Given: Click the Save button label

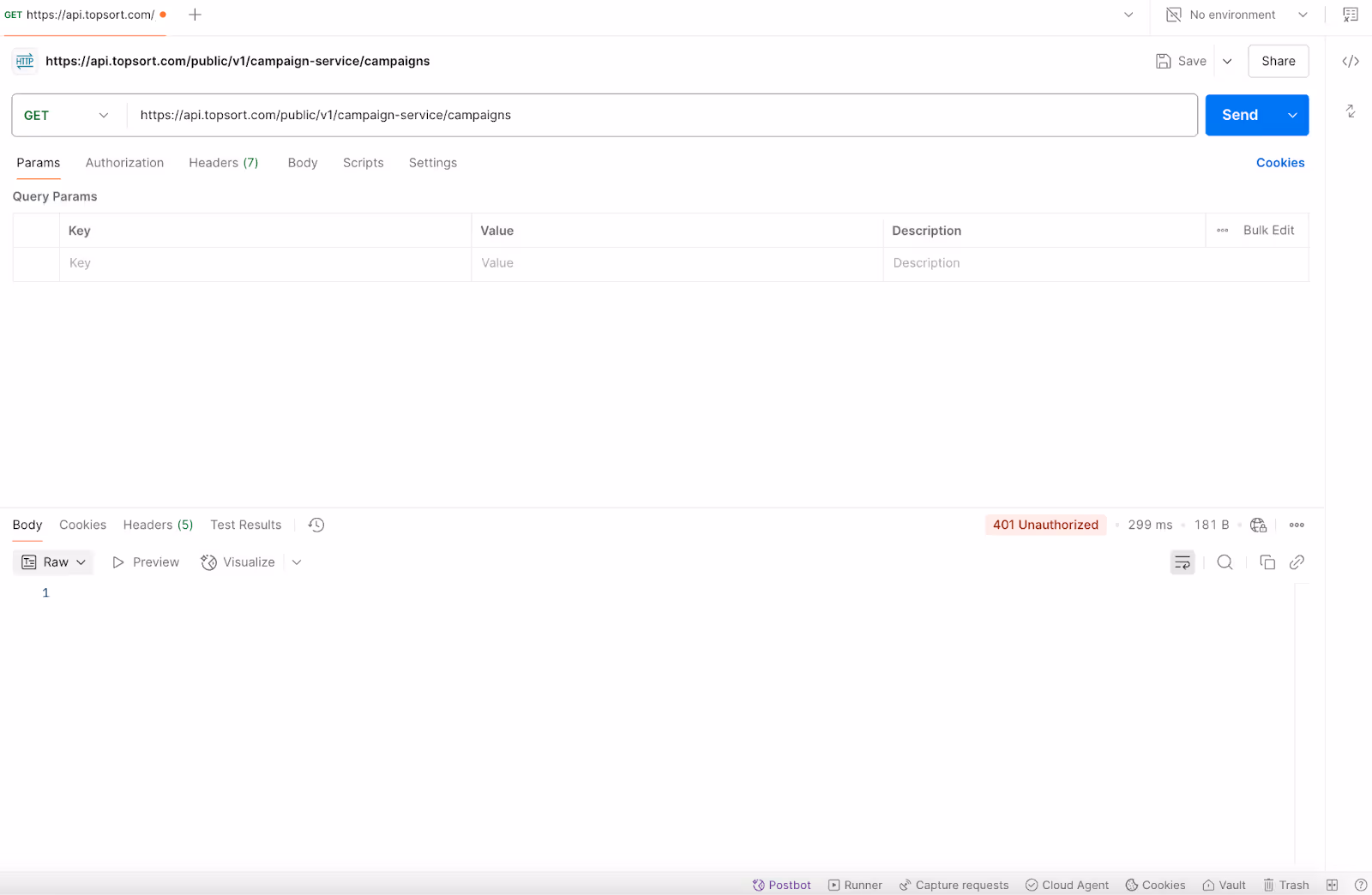Looking at the screenshot, I should 1192,61.
